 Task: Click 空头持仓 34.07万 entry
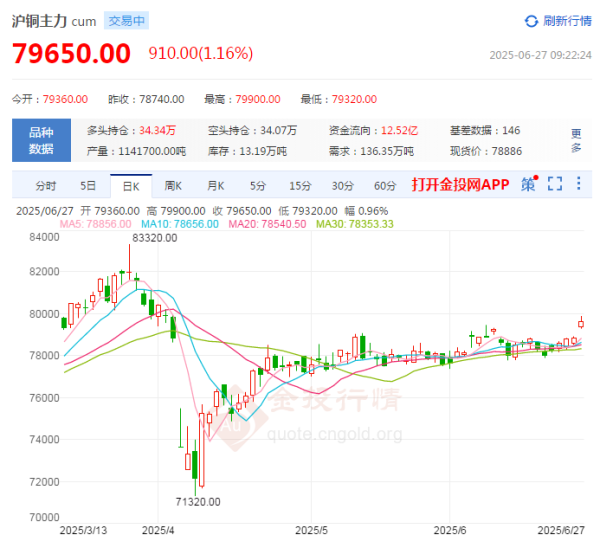point(253,130)
